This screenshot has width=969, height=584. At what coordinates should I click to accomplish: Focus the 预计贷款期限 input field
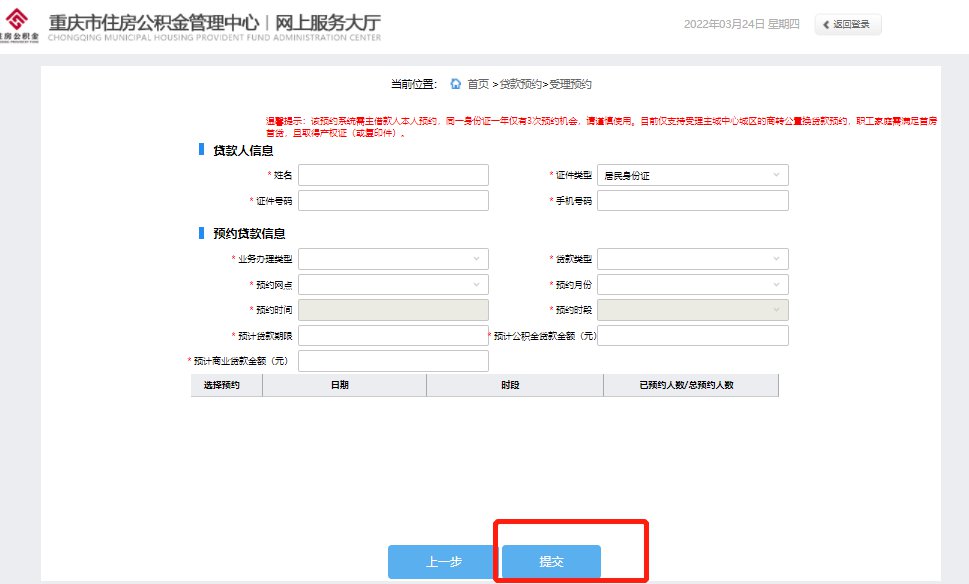(393, 336)
